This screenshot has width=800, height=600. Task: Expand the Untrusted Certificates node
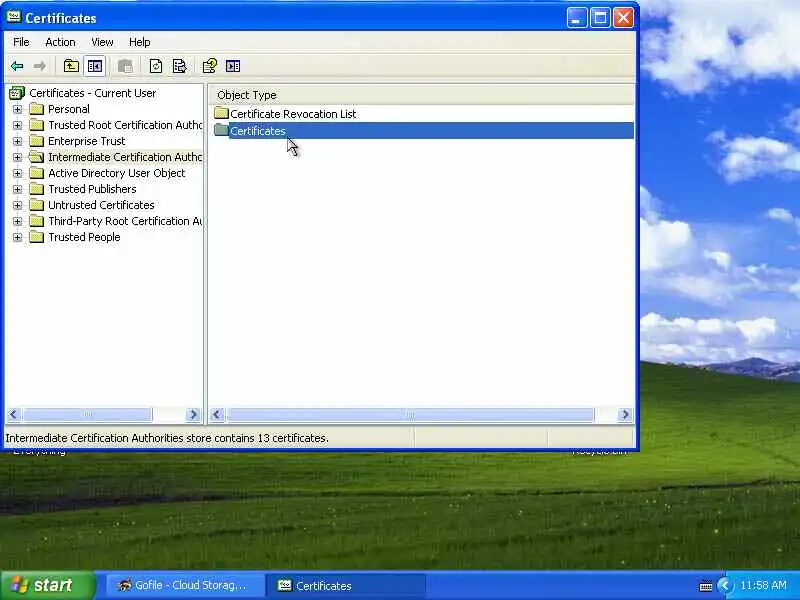(x=17, y=205)
